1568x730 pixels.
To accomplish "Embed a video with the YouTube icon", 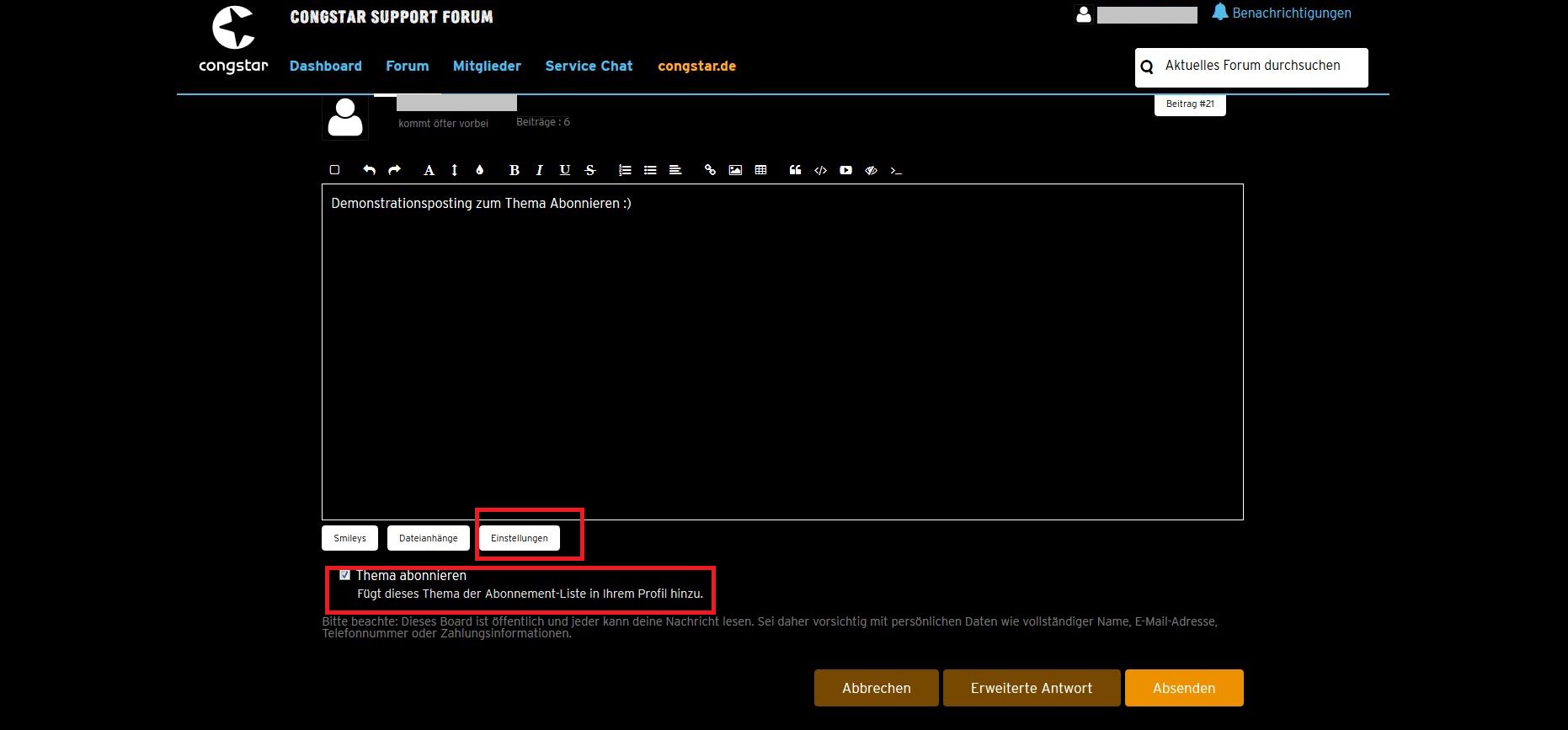I will [x=845, y=170].
